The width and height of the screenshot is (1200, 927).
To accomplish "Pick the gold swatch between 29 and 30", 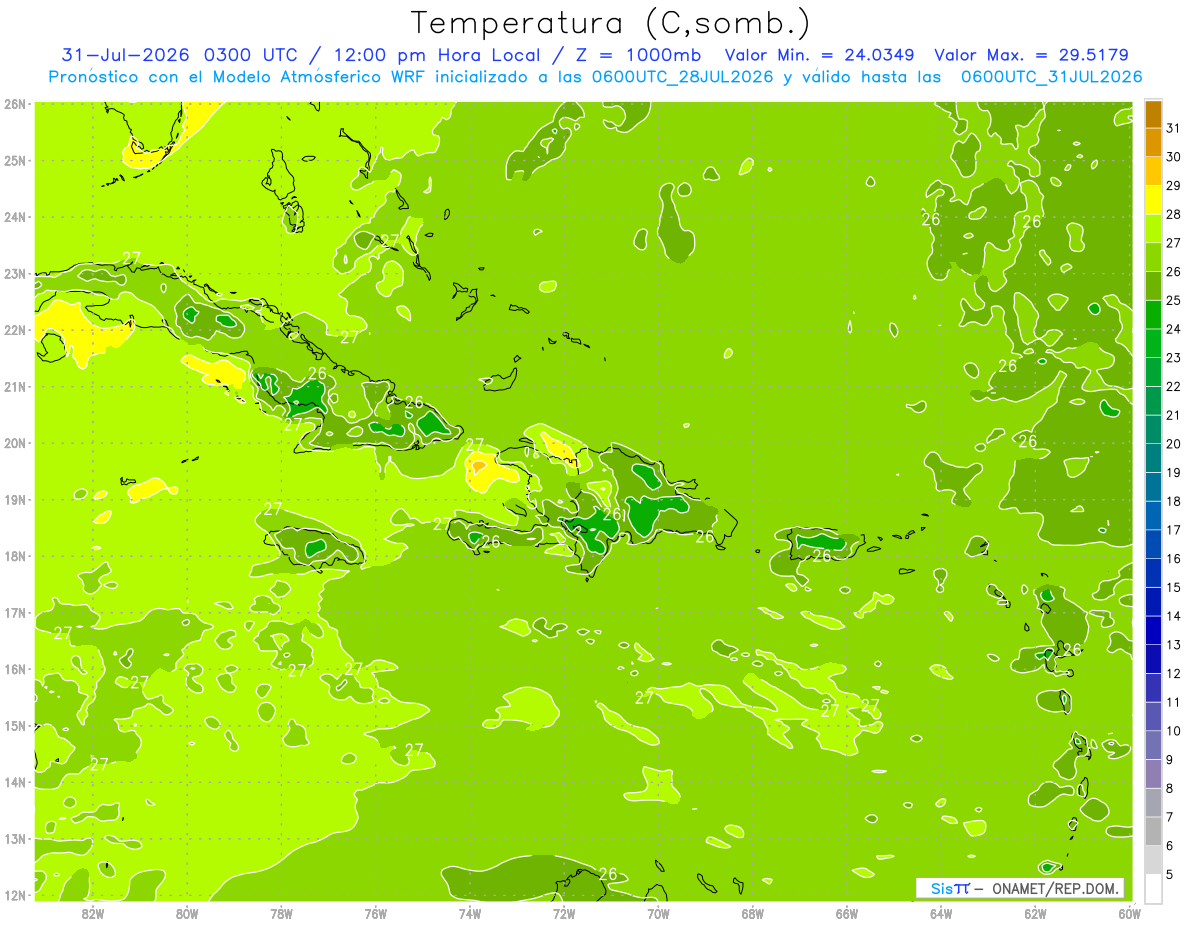I will [1153, 171].
